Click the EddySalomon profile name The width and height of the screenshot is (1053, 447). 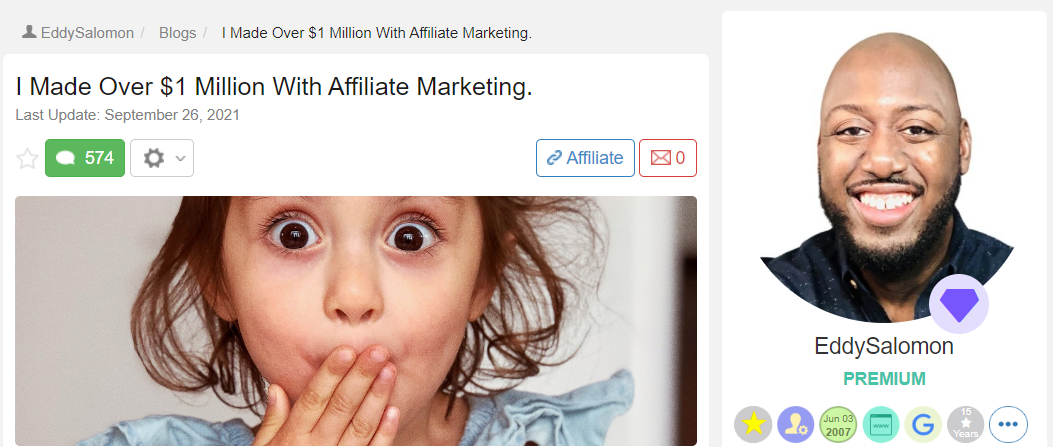[x=884, y=346]
